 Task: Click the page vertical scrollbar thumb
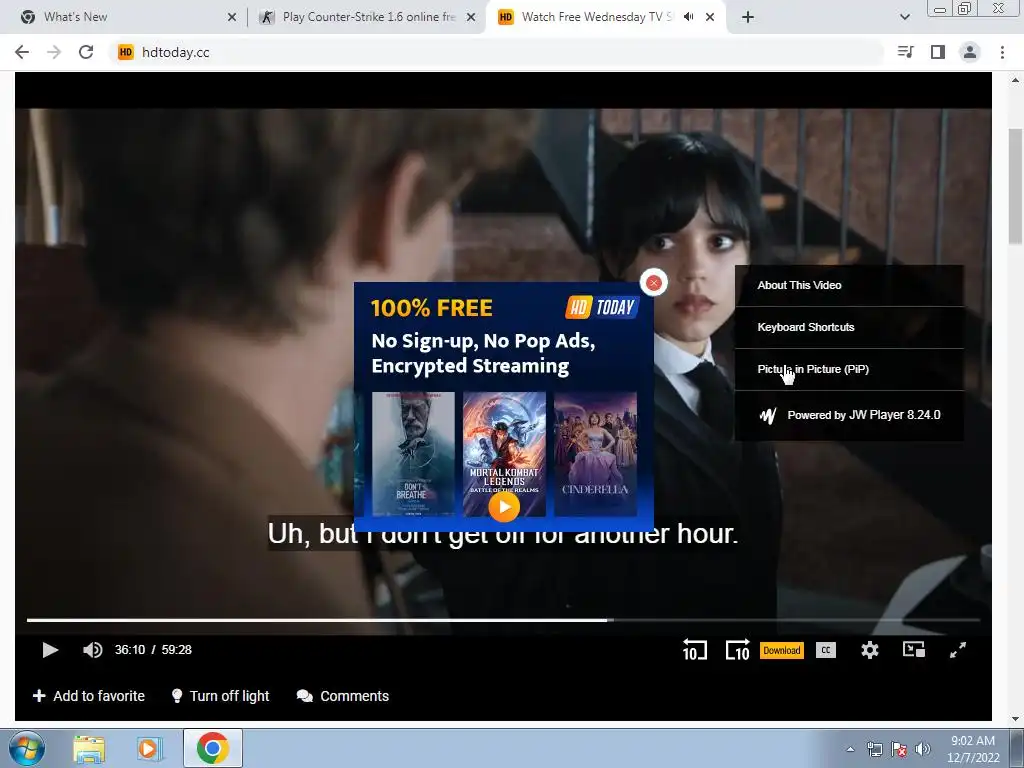point(1015,186)
